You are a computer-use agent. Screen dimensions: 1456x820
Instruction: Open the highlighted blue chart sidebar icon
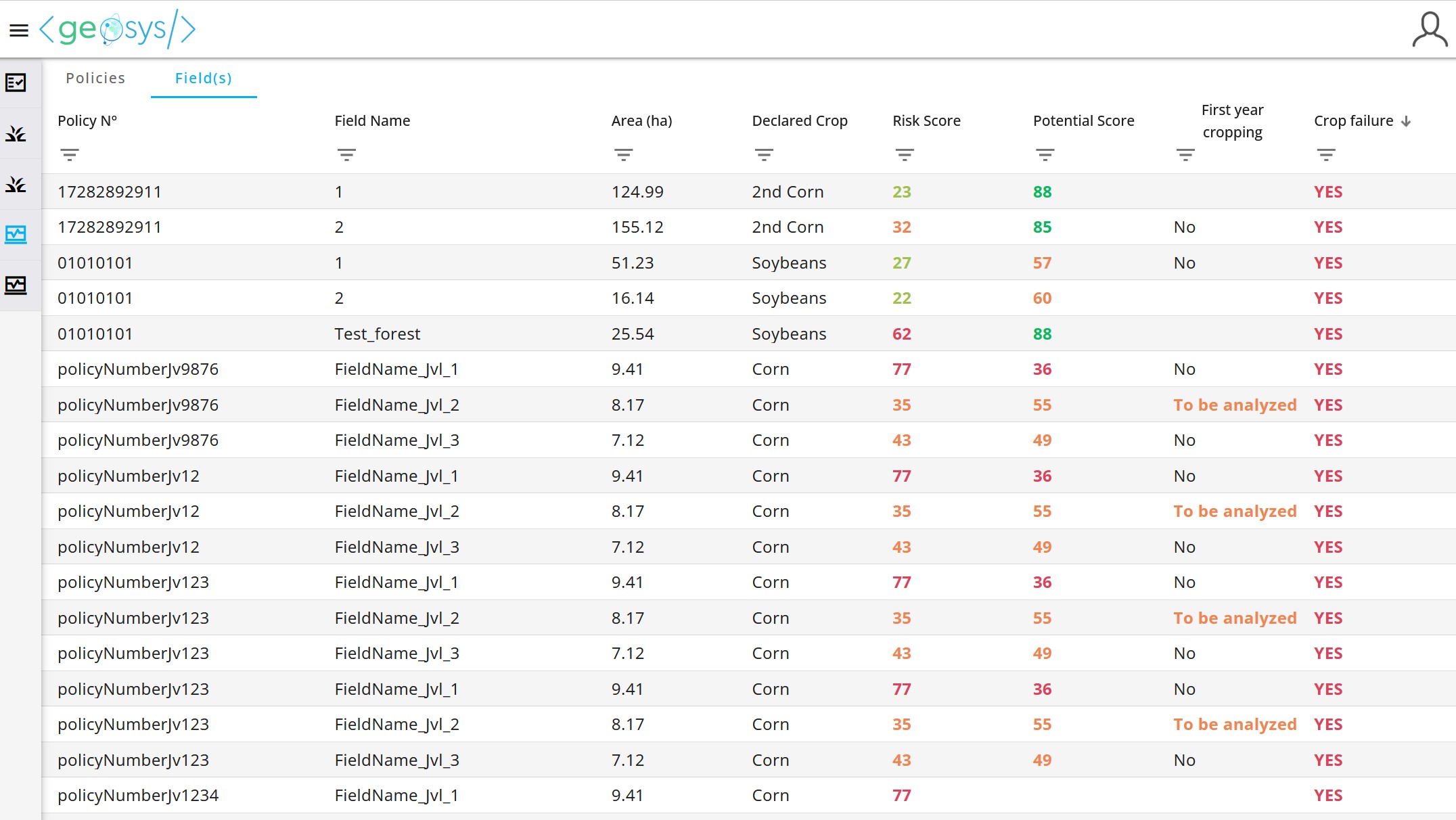[16, 234]
